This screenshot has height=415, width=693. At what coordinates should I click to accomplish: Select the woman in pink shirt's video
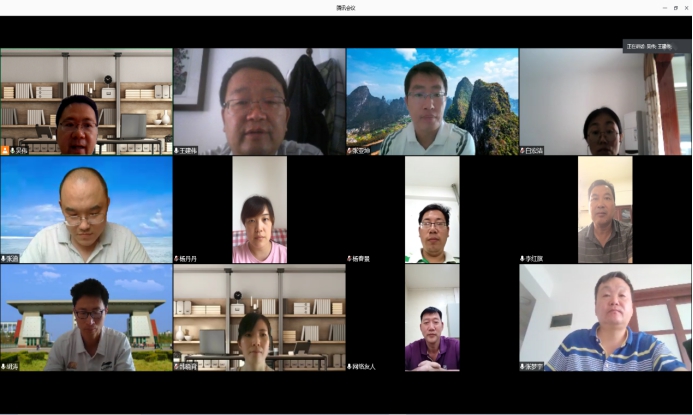pos(259,208)
